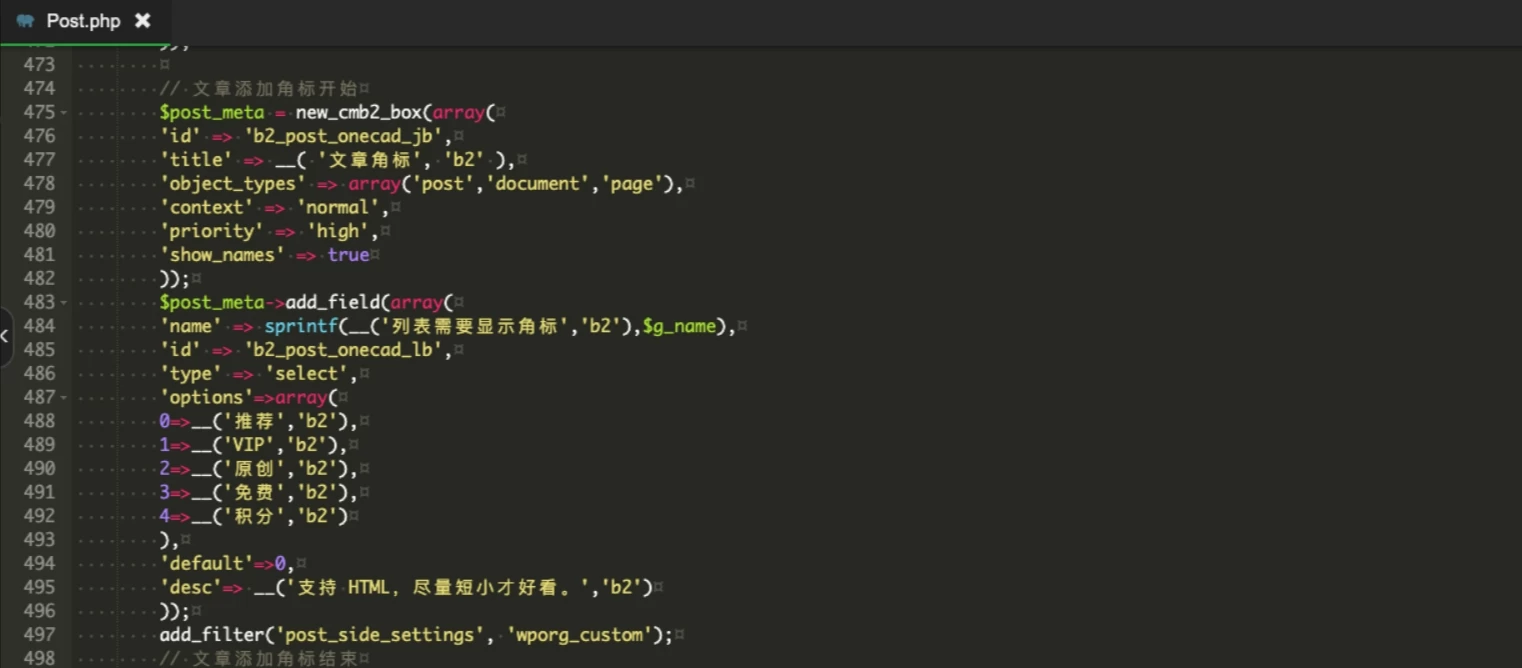Viewport: 1522px width, 668px height.
Task: Click line number 490 in the gutter
Action: click(39, 469)
